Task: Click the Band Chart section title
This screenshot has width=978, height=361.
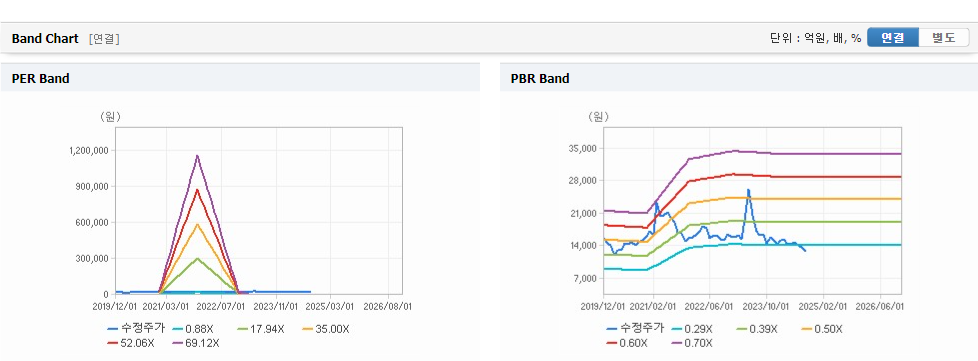Action: [45, 39]
